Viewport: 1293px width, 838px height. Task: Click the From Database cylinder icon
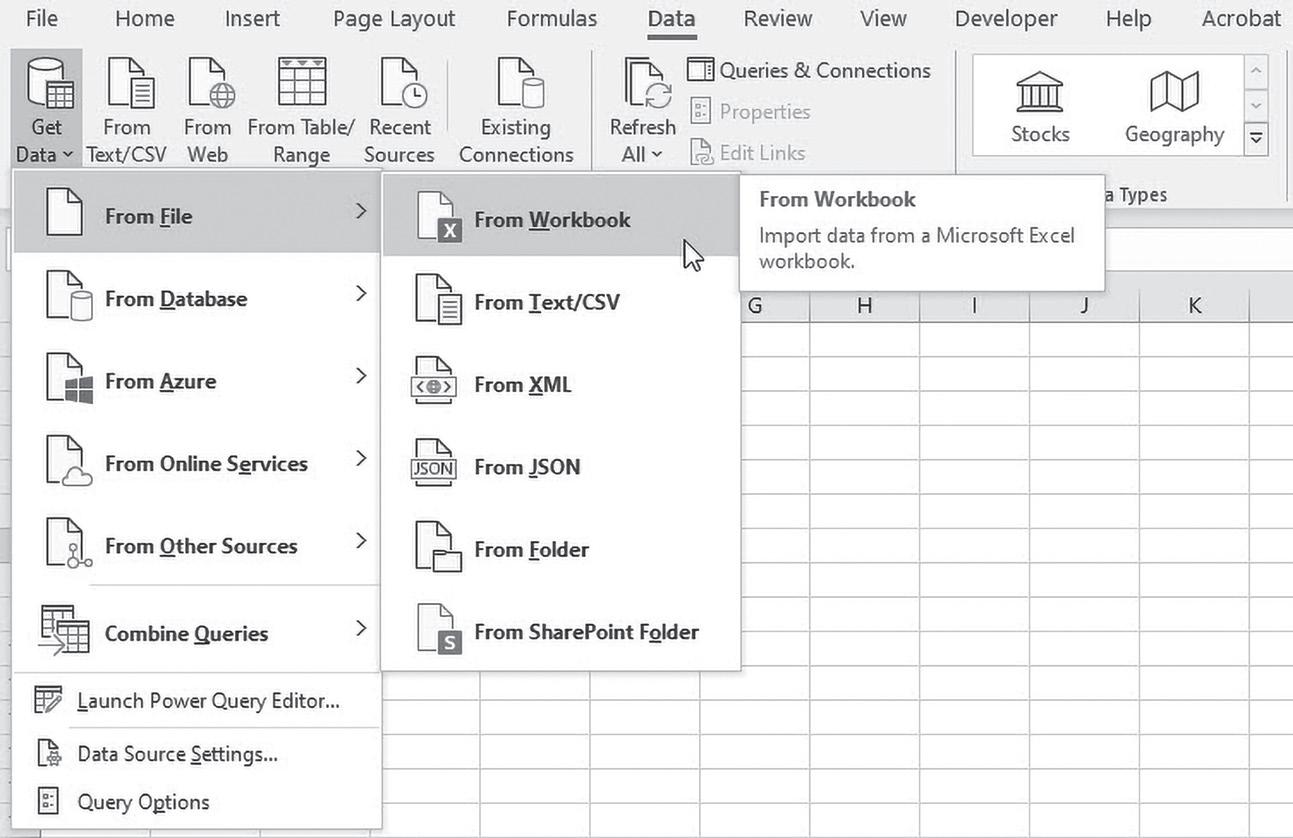[69, 297]
